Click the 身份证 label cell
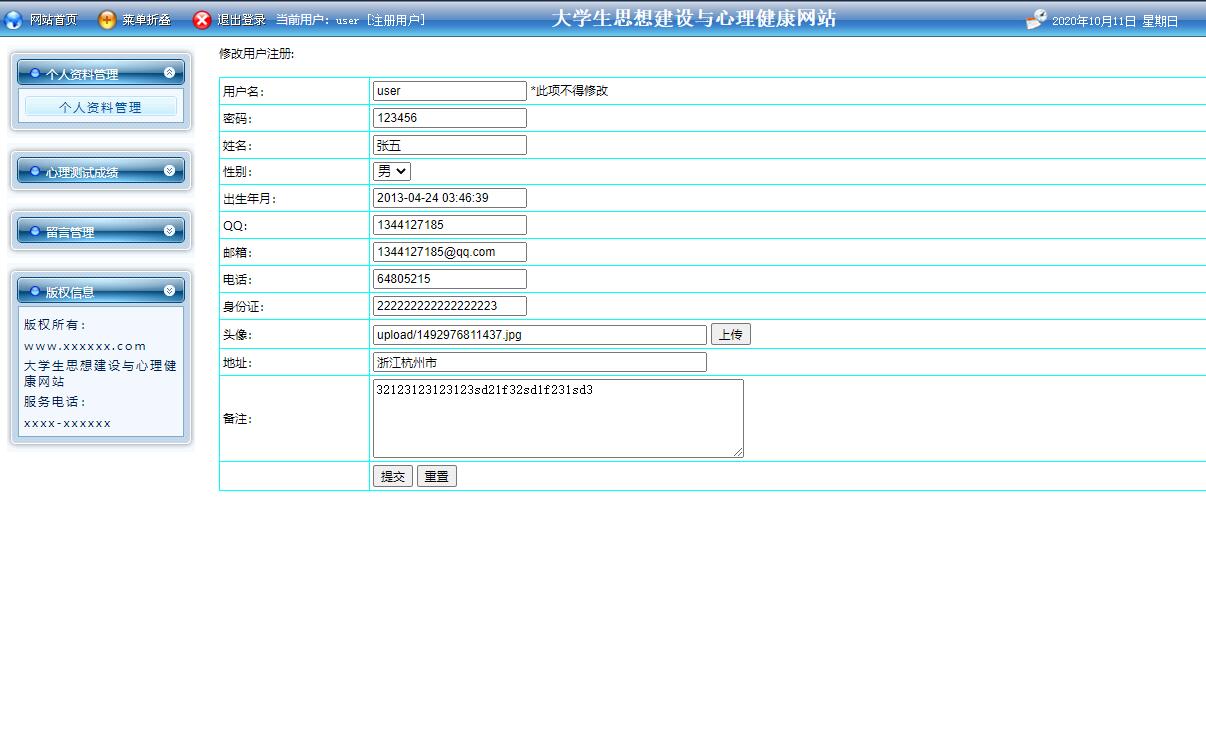Image resolution: width=1206 pixels, height=731 pixels. click(294, 306)
